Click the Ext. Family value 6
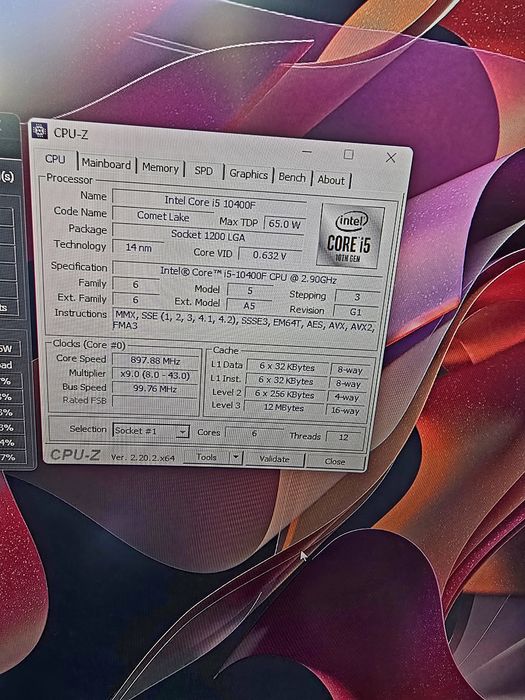Image resolution: width=525 pixels, height=700 pixels. (136, 300)
